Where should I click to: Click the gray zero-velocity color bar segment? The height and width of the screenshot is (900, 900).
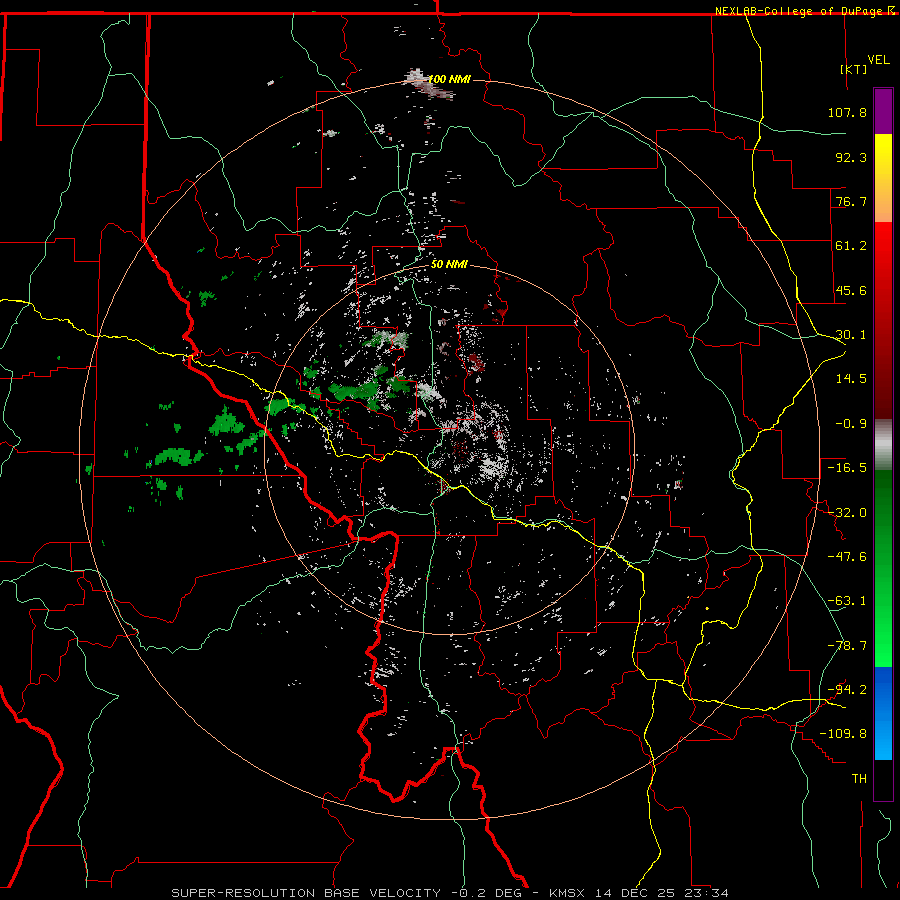(x=883, y=445)
